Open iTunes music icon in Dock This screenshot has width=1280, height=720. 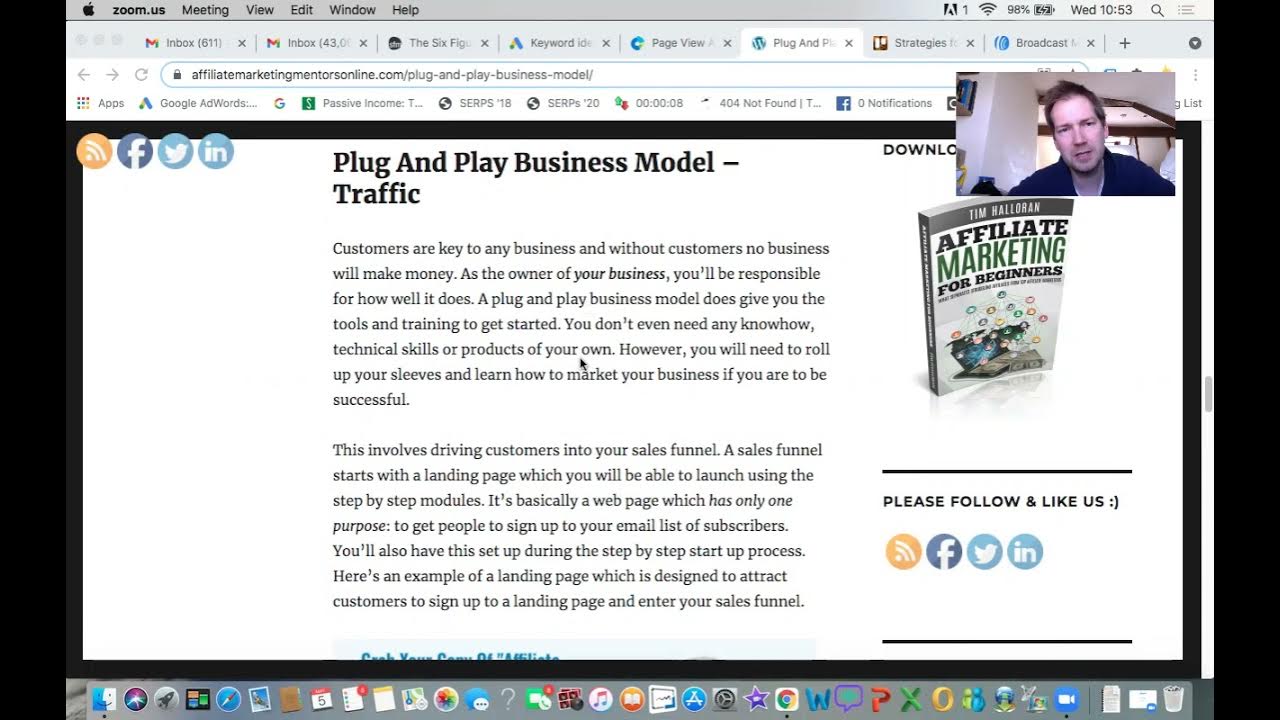coord(601,699)
